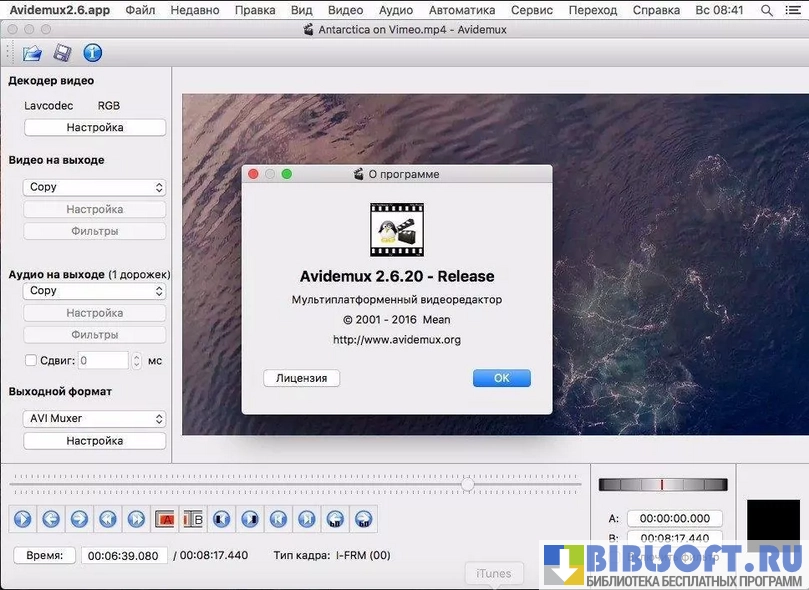Image resolution: width=809 pixels, height=590 pixels.
Task: Open the Аудио на выходе Copy dropdown
Action: click(x=94, y=291)
